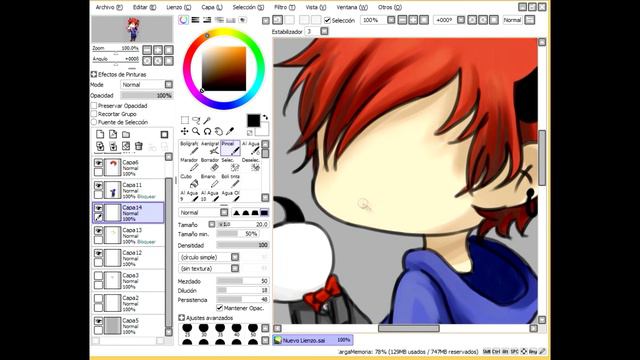
Task: Adjust the Mezclado slider
Action: tap(242, 281)
